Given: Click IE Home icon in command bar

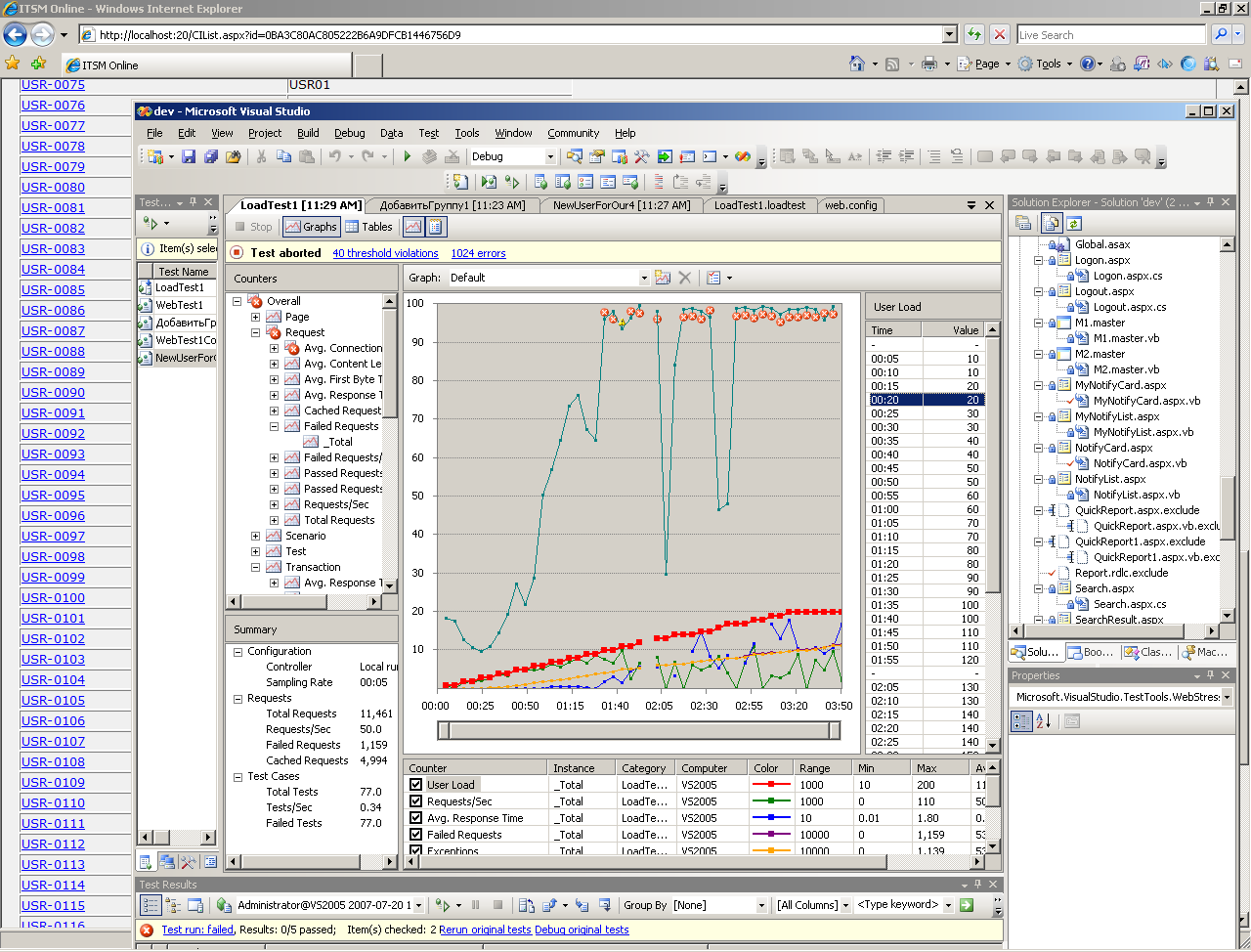Looking at the screenshot, I should pyautogui.click(x=857, y=64).
